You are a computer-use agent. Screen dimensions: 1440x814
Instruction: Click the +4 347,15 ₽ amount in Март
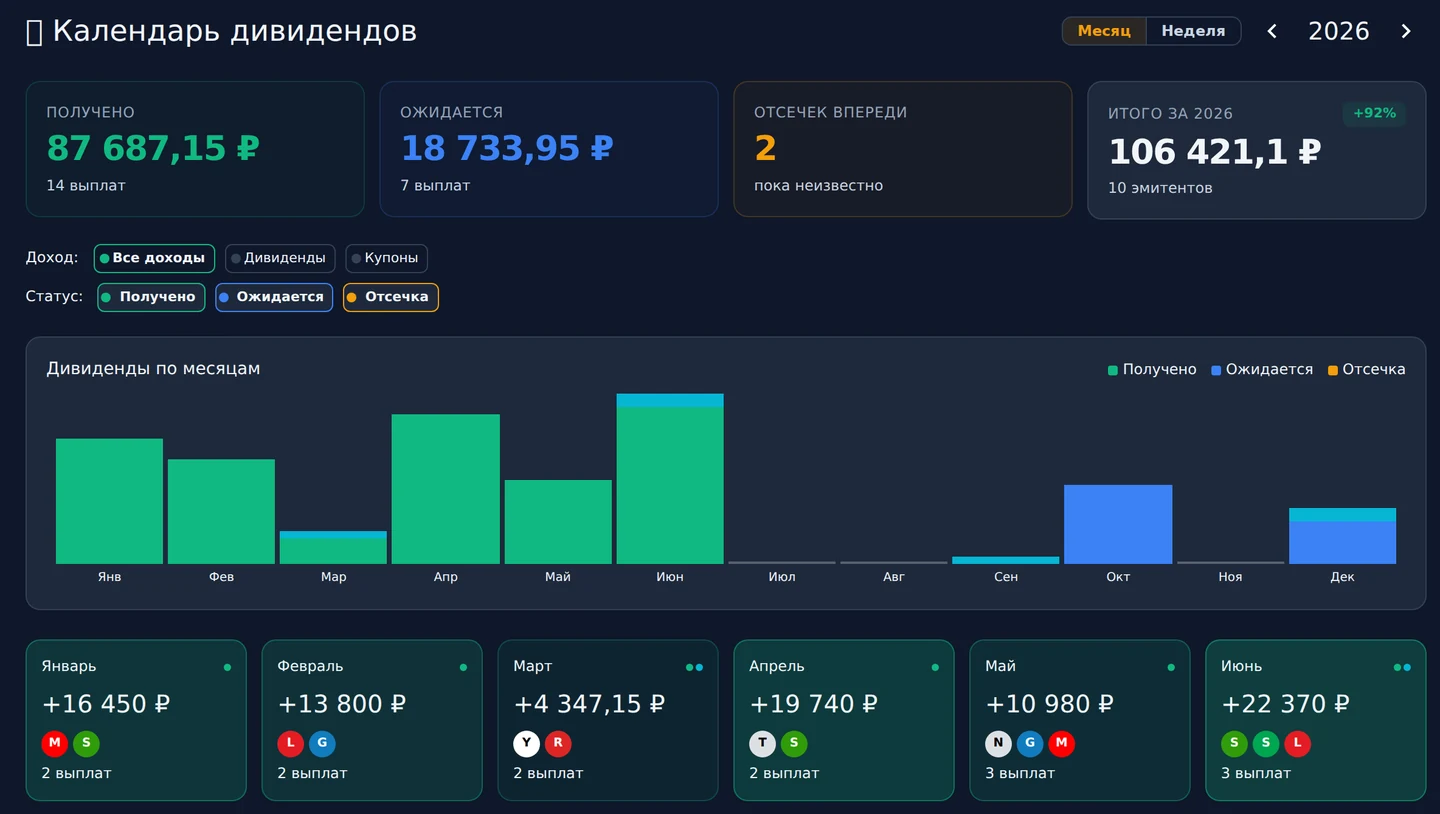click(x=589, y=704)
